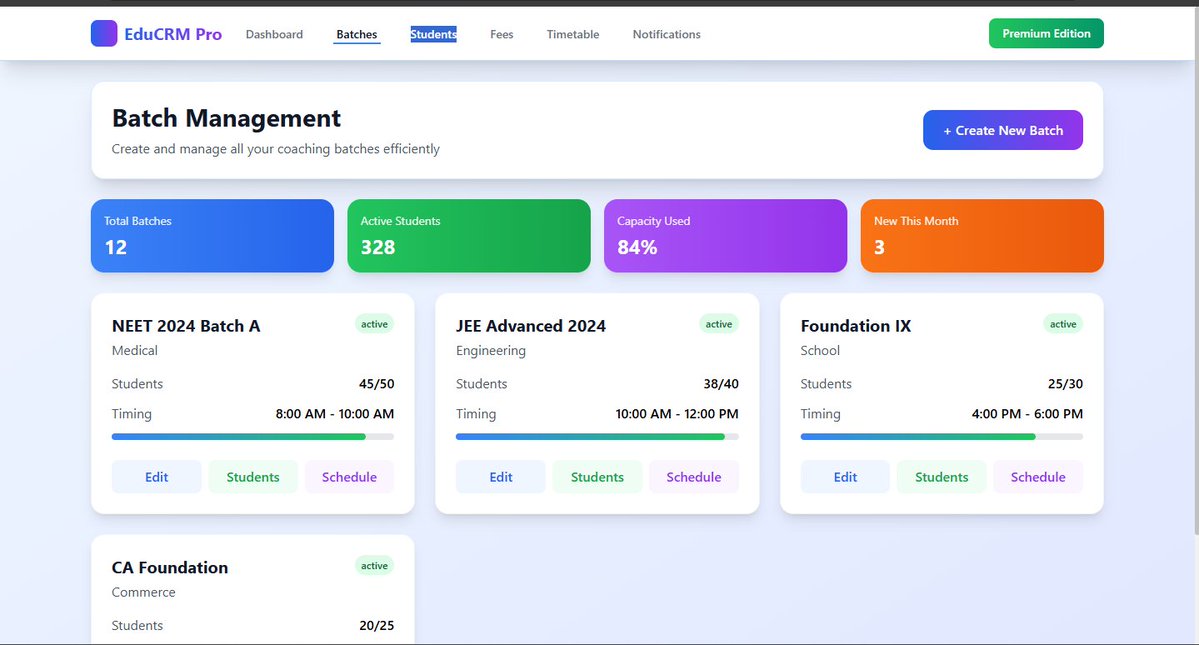This screenshot has height=645, width=1199.
Task: Switch to the Dashboard tab
Action: click(274, 34)
